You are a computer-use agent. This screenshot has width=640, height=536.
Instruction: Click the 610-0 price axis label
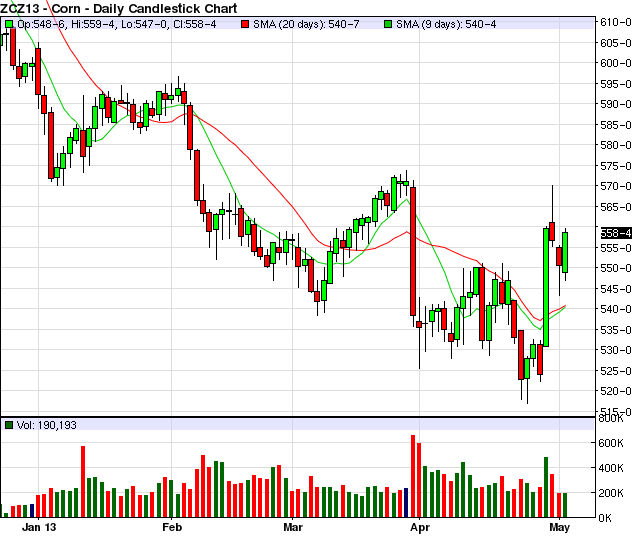[x=616, y=22]
